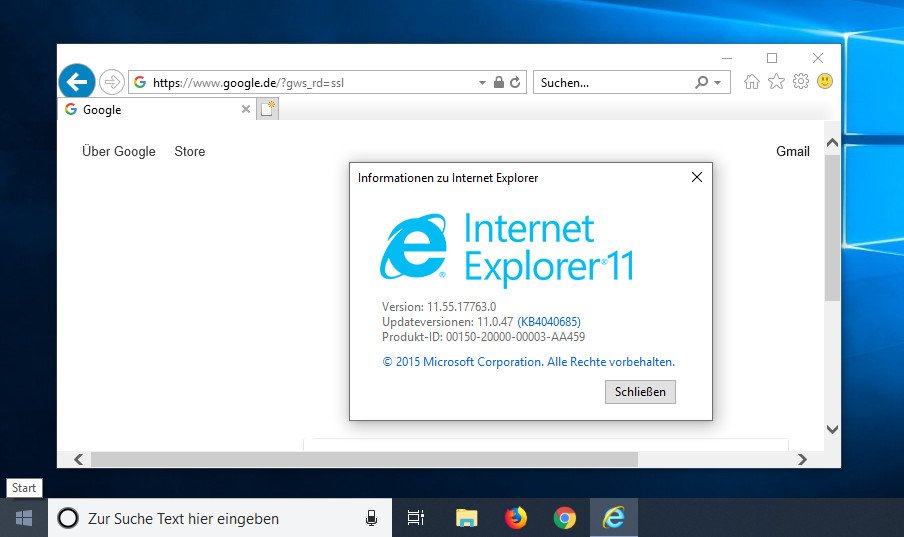Click the vertical scrollbar thumb
The height and width of the screenshot is (537, 904).
[832, 227]
